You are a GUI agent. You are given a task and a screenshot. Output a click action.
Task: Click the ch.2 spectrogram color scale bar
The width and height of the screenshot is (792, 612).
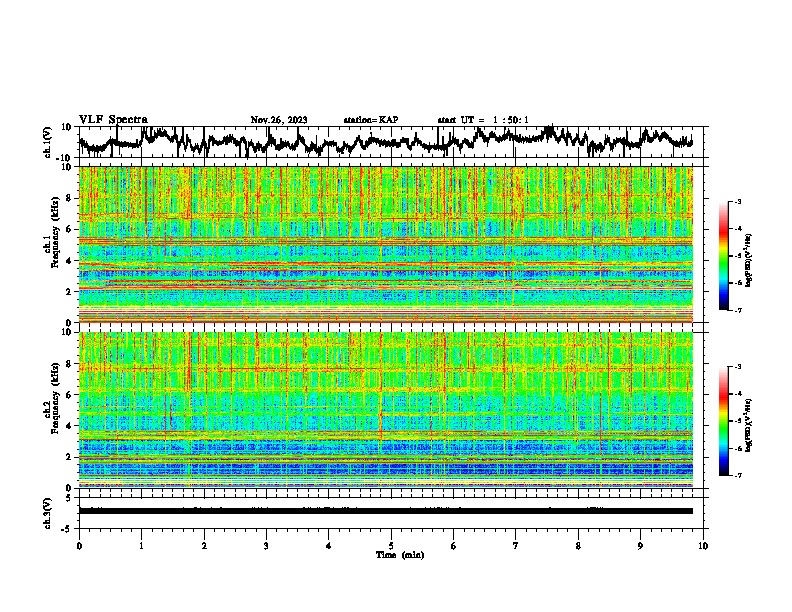click(x=723, y=421)
